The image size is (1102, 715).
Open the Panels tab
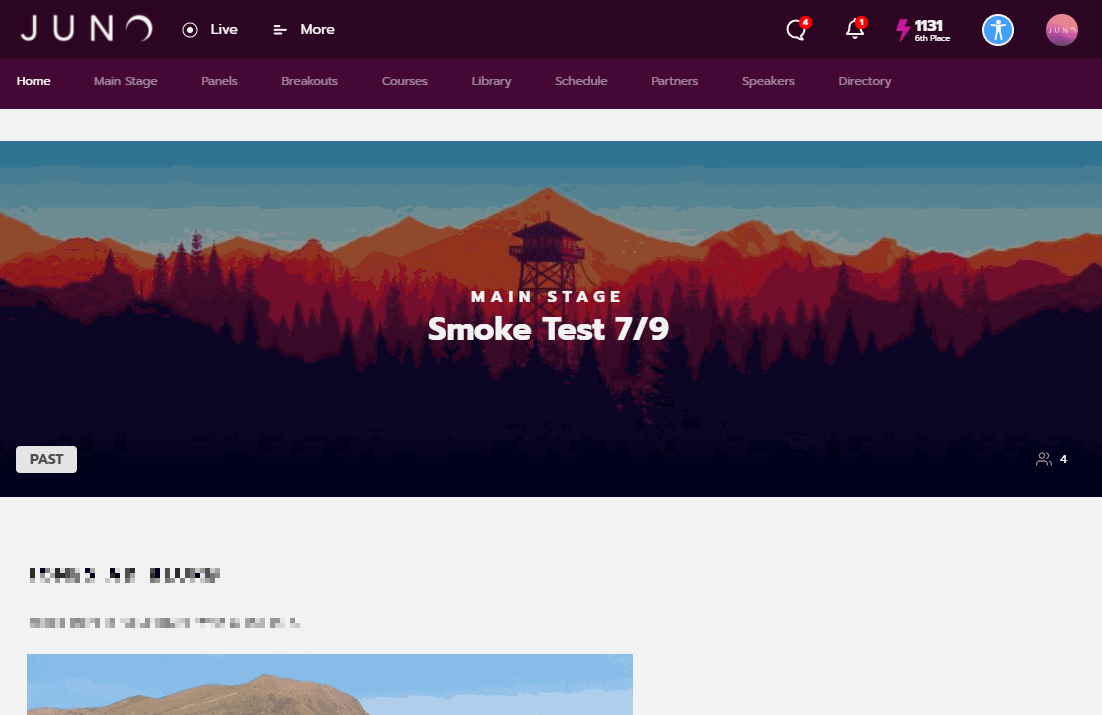(219, 81)
